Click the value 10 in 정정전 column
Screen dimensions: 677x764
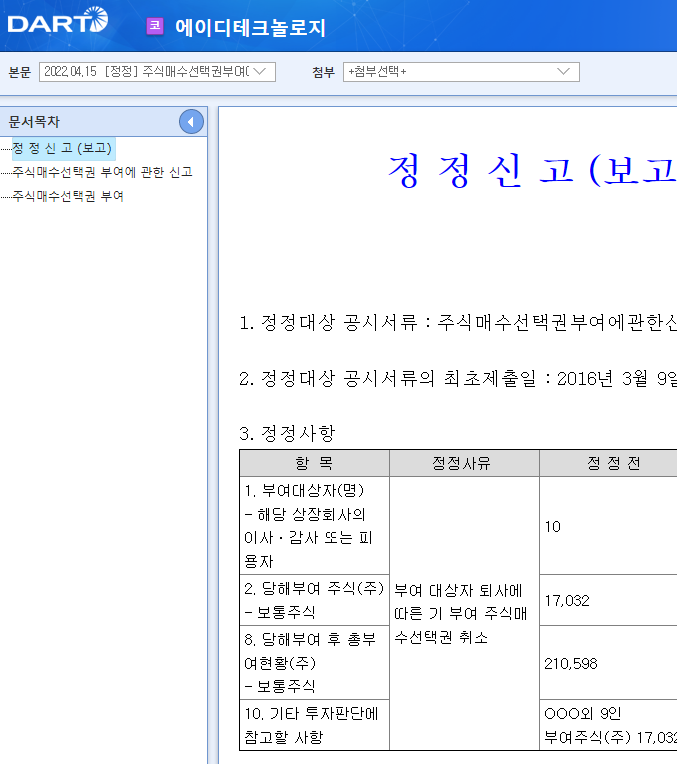(x=553, y=527)
